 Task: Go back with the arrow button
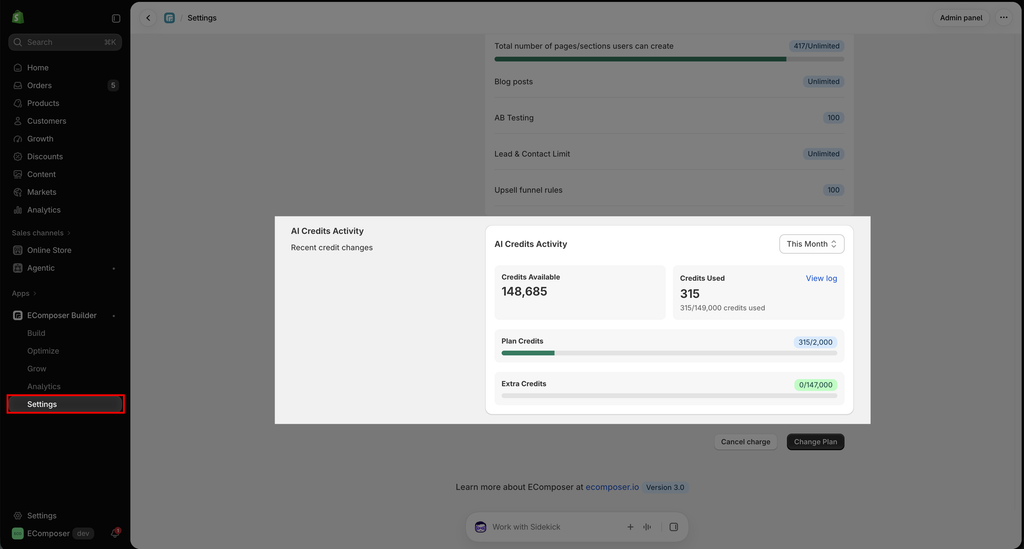tap(148, 18)
